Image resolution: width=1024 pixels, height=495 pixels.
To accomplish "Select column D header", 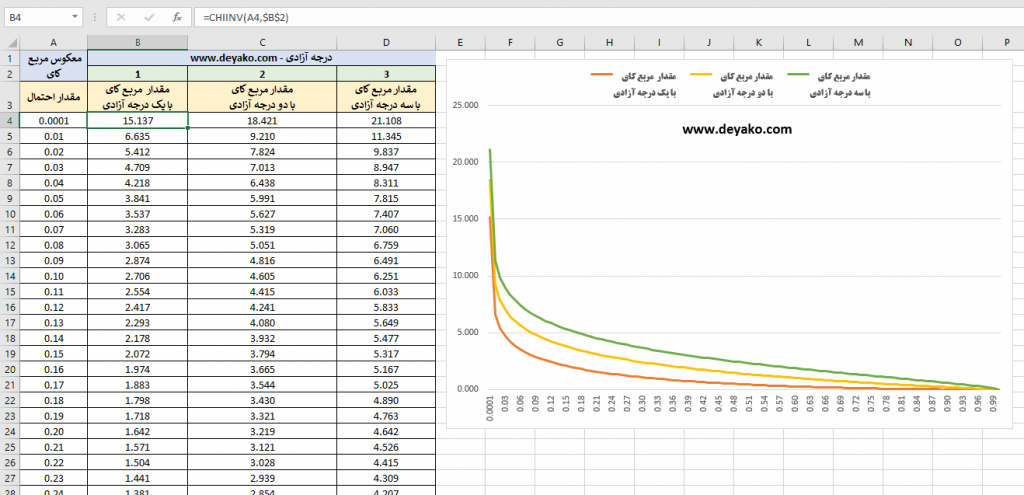I will [386, 42].
